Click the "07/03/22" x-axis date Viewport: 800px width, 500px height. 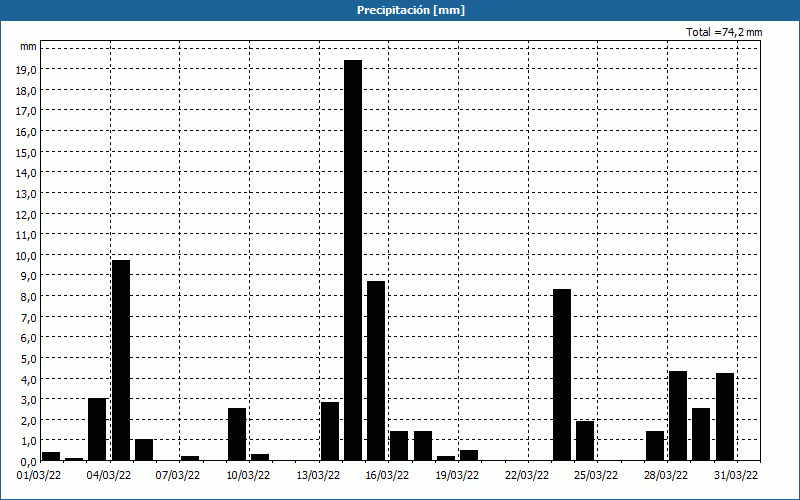click(178, 475)
